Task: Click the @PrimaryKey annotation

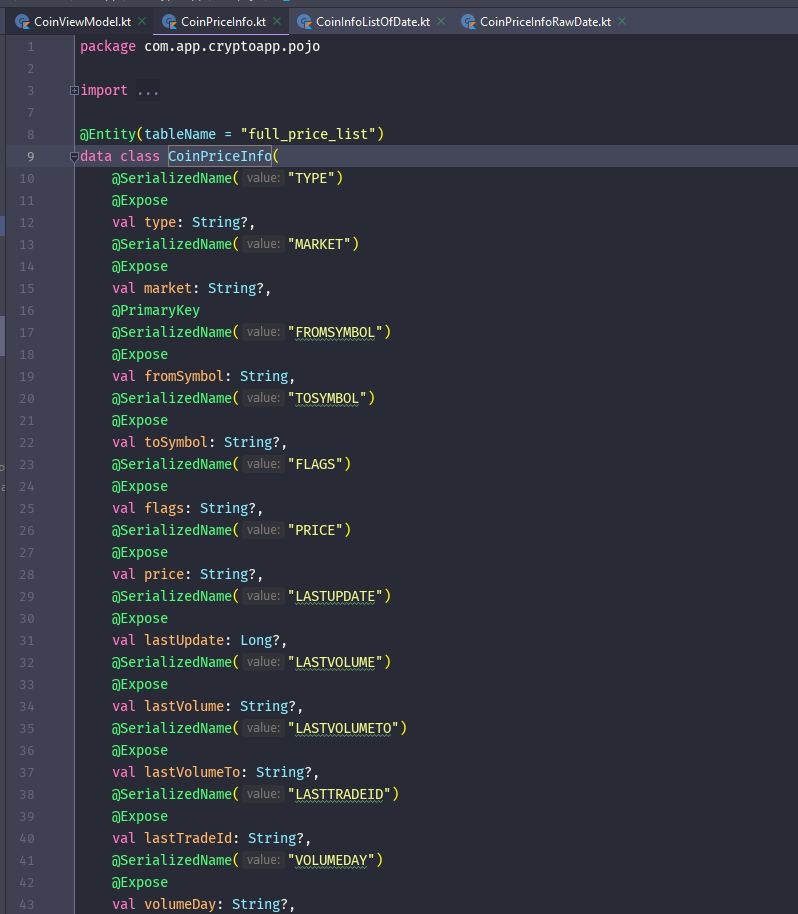Action: click(156, 311)
